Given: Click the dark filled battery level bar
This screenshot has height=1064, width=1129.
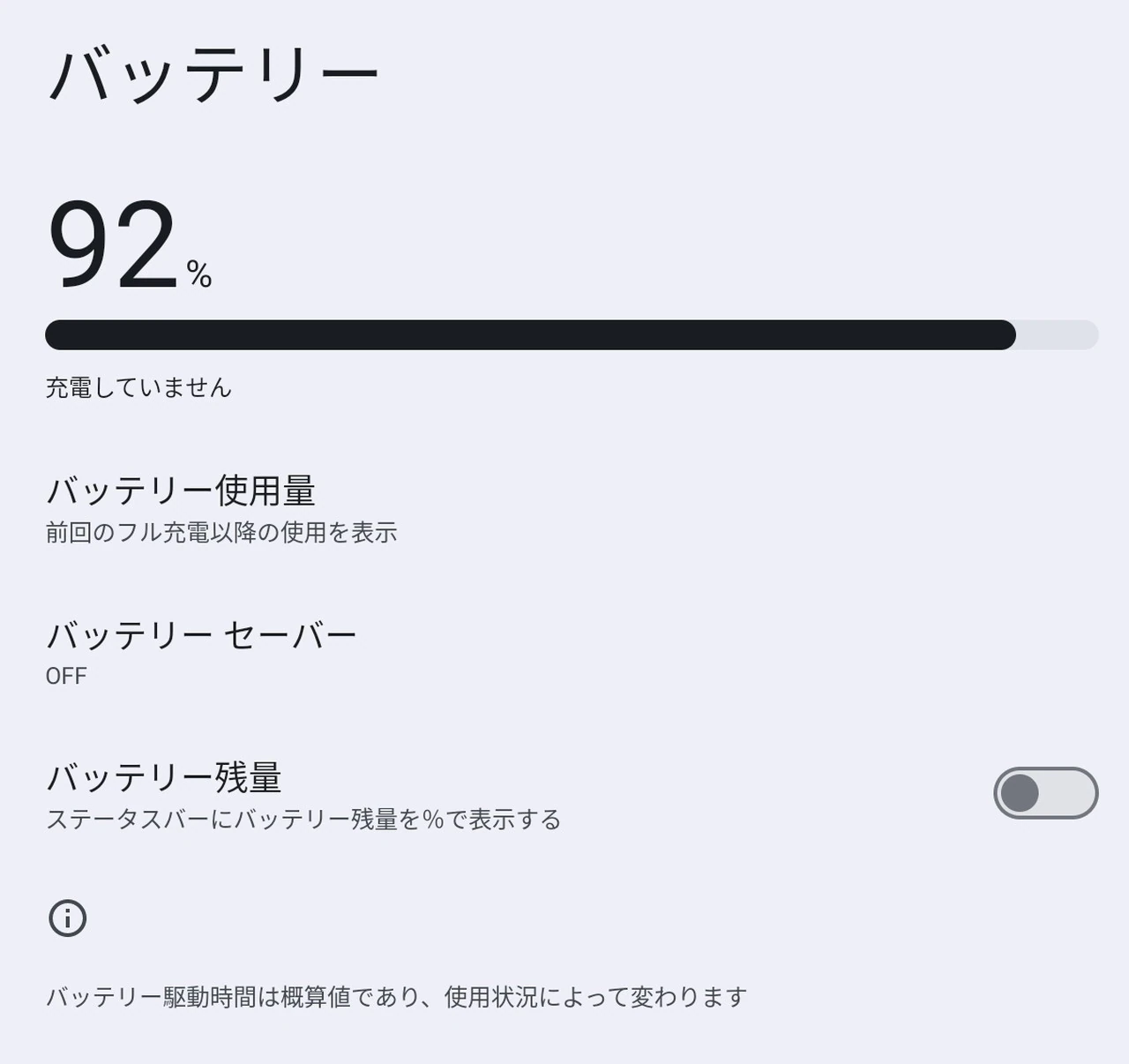Looking at the screenshot, I should (x=529, y=335).
